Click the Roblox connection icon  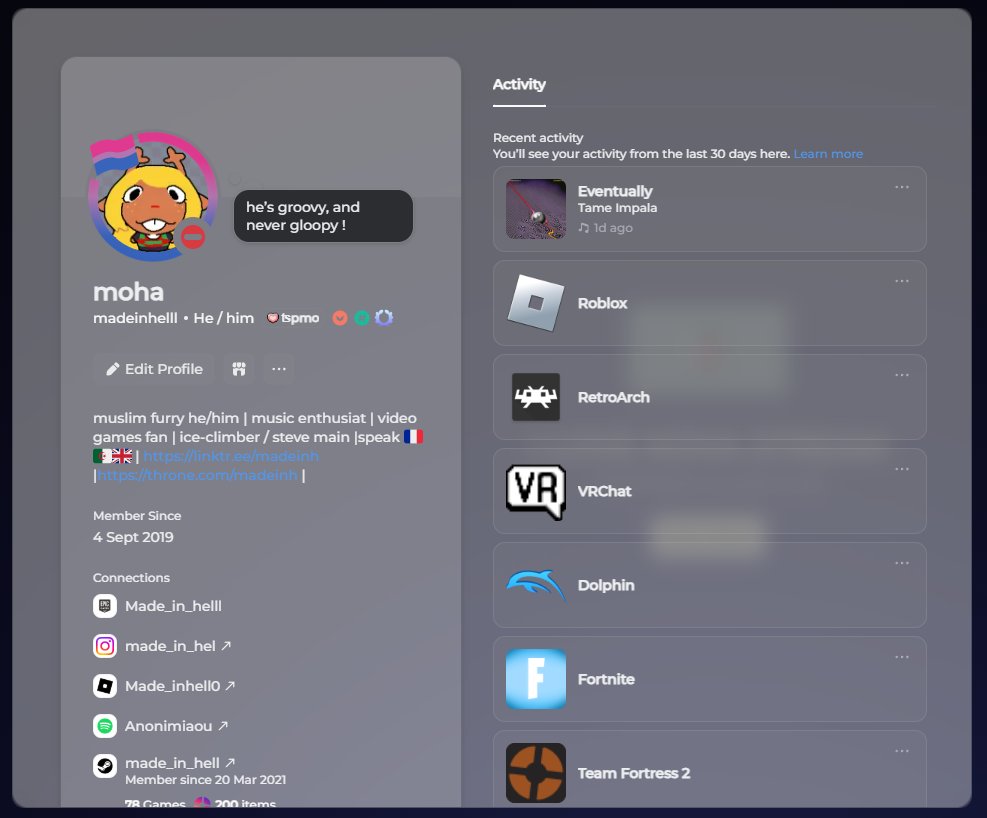(x=105, y=686)
